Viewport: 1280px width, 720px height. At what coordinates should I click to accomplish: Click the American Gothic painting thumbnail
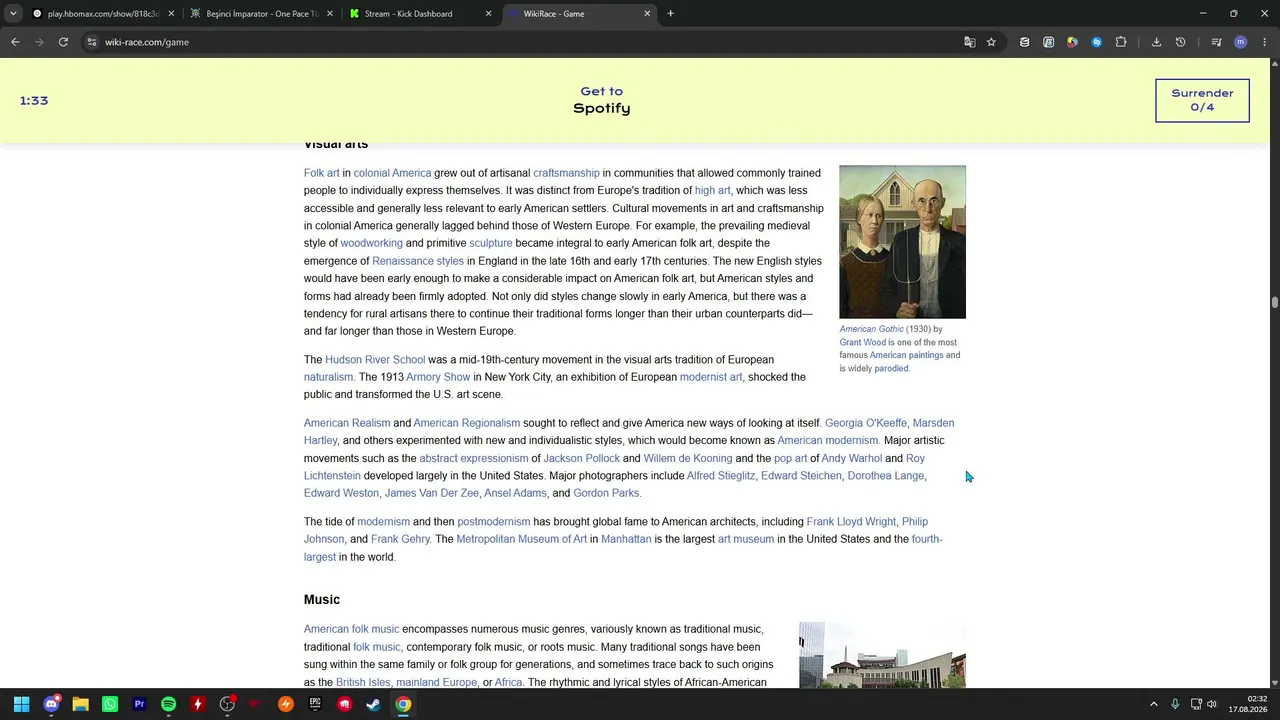tap(902, 242)
